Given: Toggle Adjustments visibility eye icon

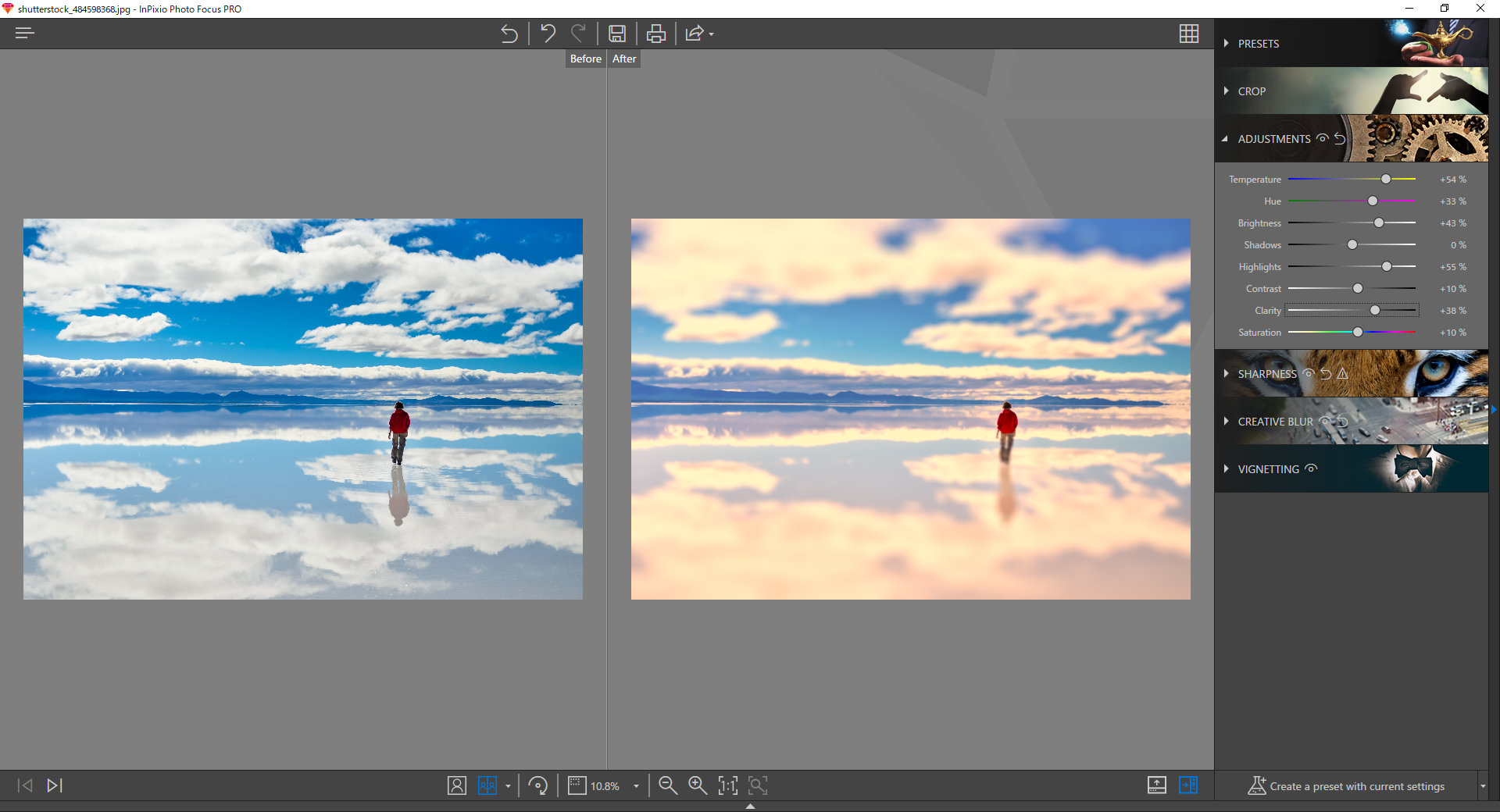Looking at the screenshot, I should click(1323, 138).
